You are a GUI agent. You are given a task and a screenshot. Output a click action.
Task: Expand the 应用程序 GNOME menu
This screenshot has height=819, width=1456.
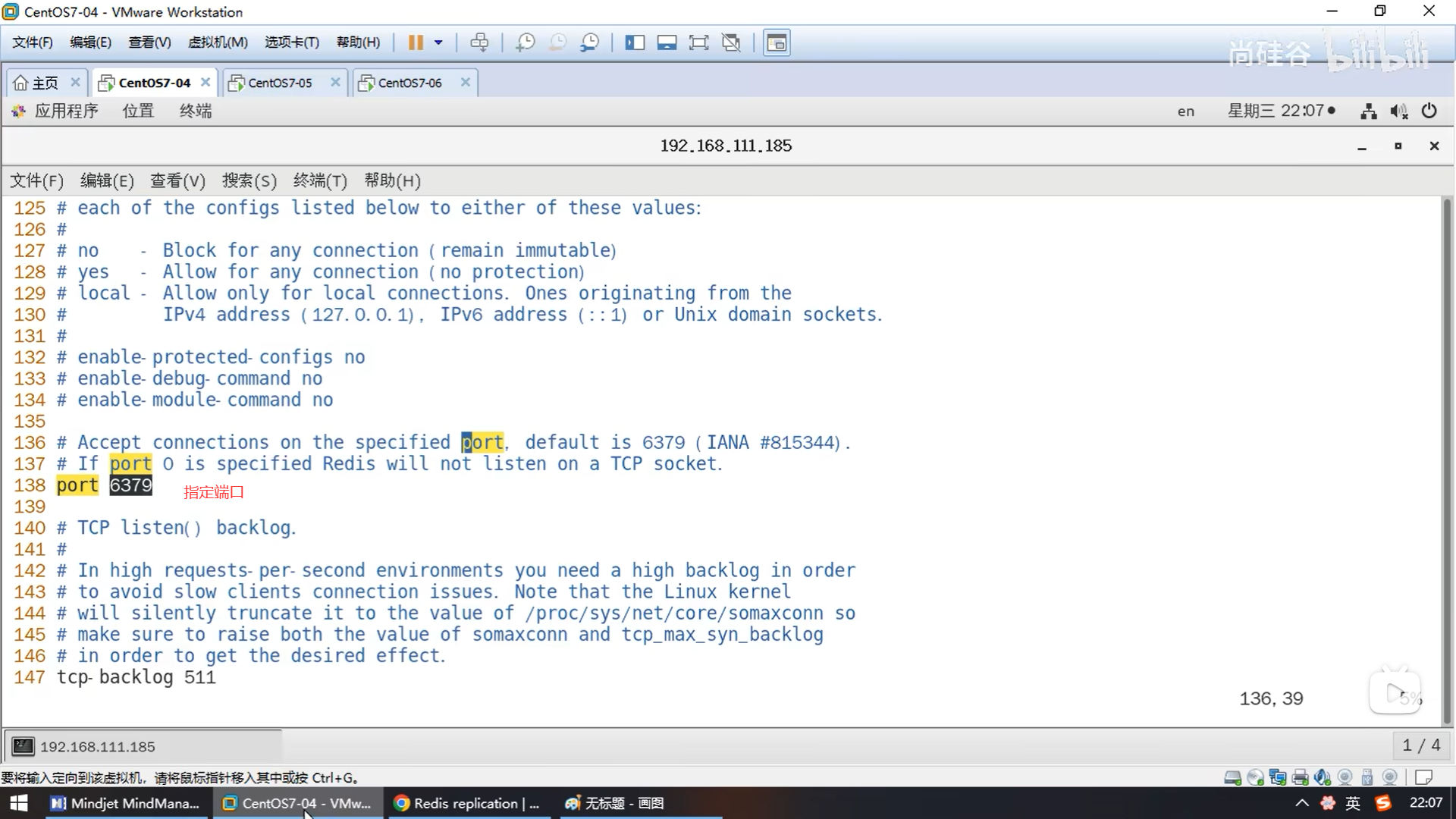(x=66, y=111)
